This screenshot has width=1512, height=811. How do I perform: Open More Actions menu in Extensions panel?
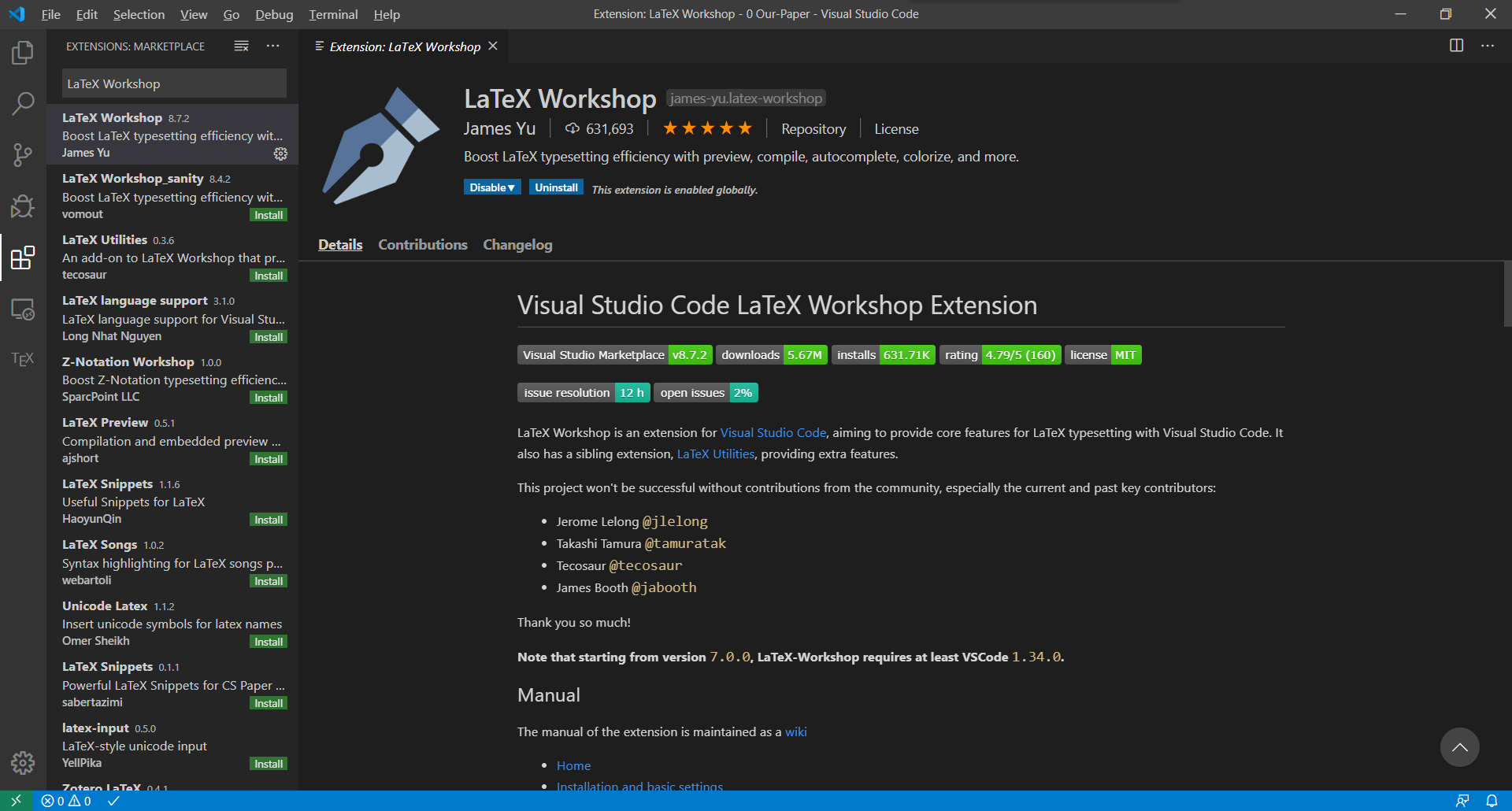[x=272, y=46]
